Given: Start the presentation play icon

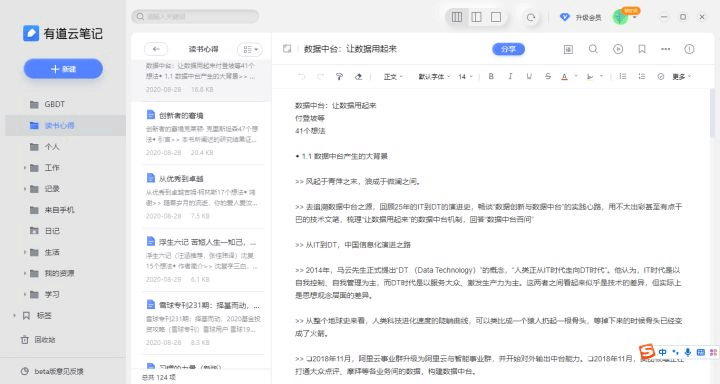Looking at the screenshot, I should pyautogui.click(x=618, y=49).
